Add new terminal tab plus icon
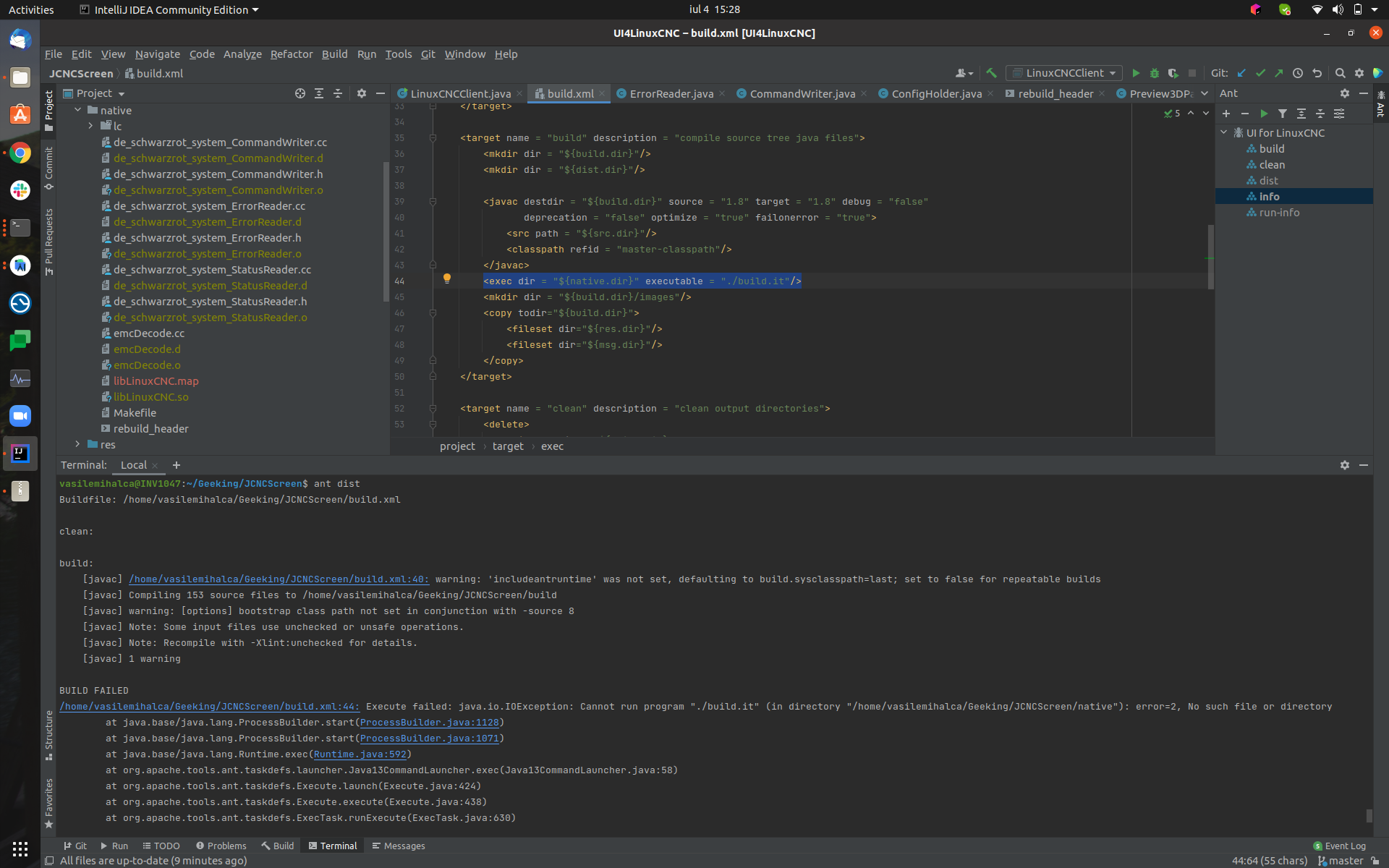 [x=177, y=465]
